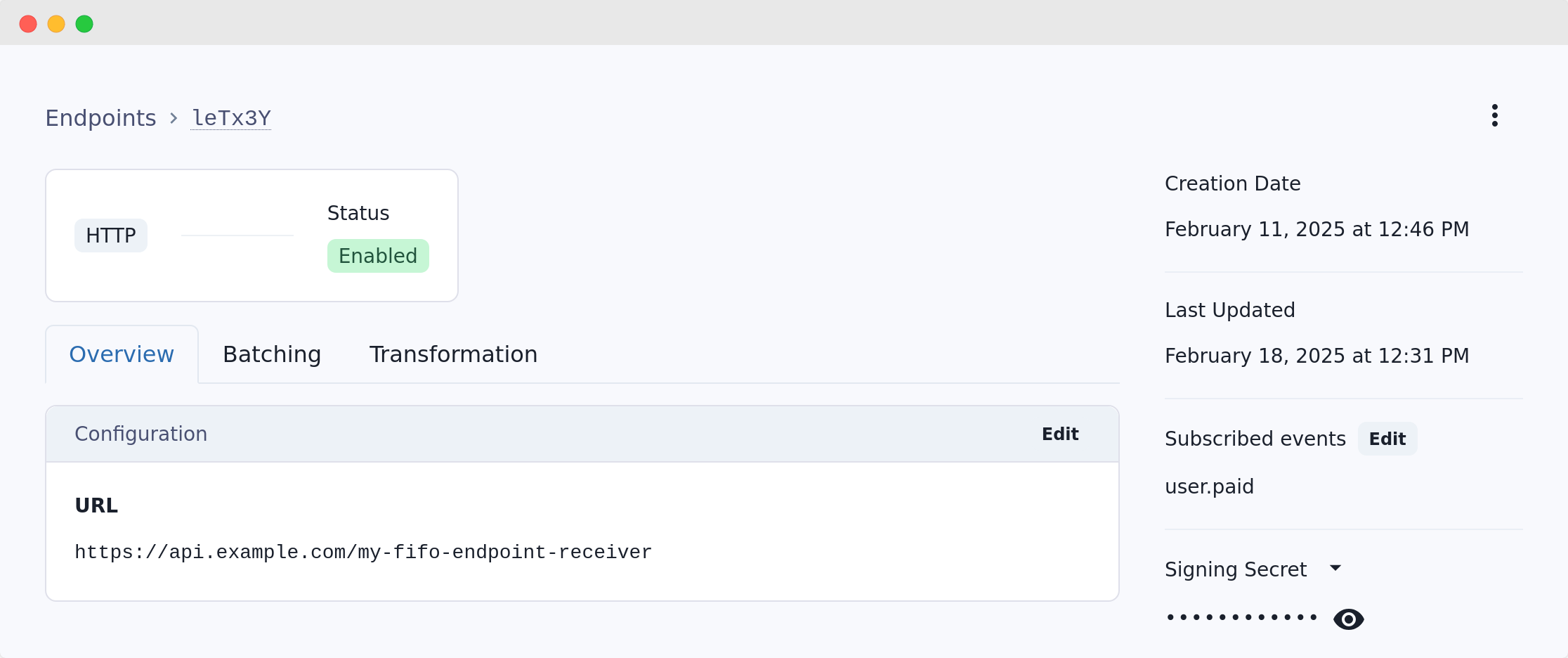Edit the Subscribed events list
This screenshot has height=658, width=1568.
tap(1387, 439)
